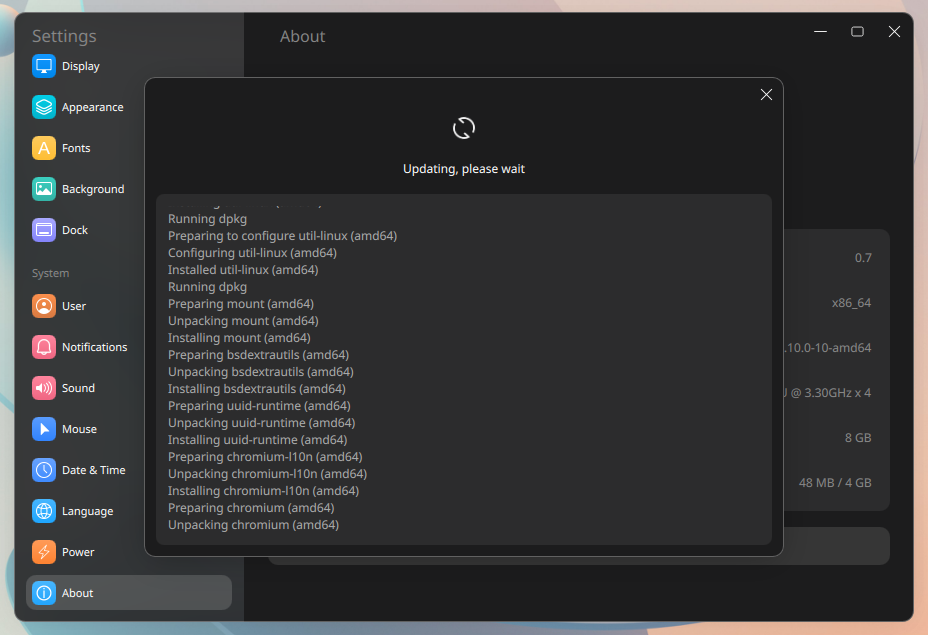Click log line 'Preparing uuid-runtime (amd64)'
The width and height of the screenshot is (928, 635).
tap(259, 406)
